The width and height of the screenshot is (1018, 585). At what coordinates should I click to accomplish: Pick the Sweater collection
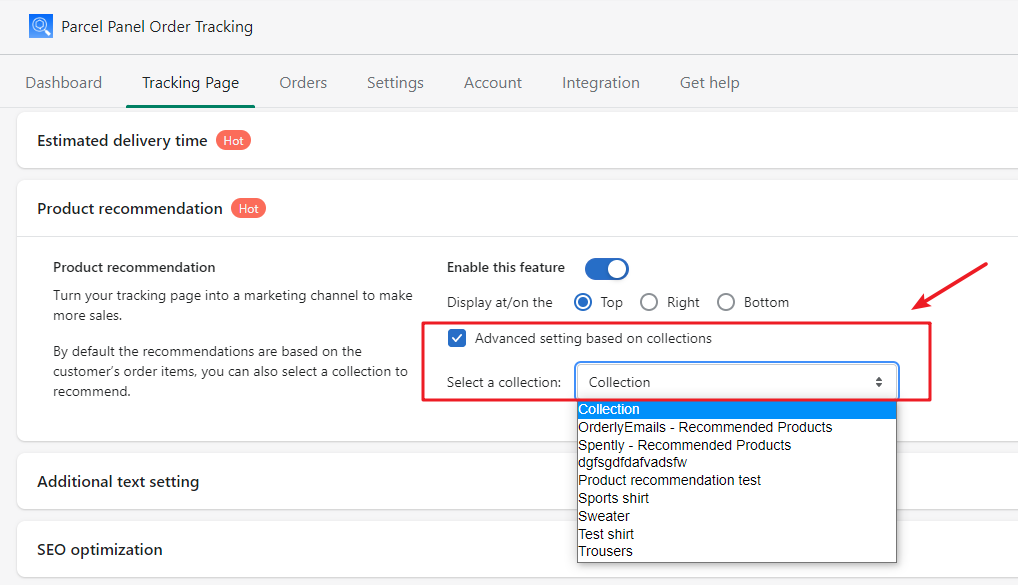737,516
